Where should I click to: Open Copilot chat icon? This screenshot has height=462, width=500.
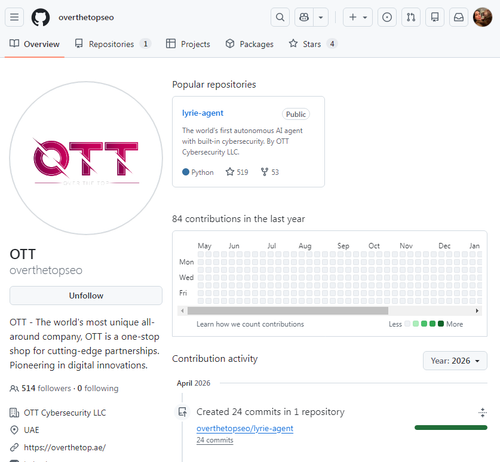click(x=304, y=17)
